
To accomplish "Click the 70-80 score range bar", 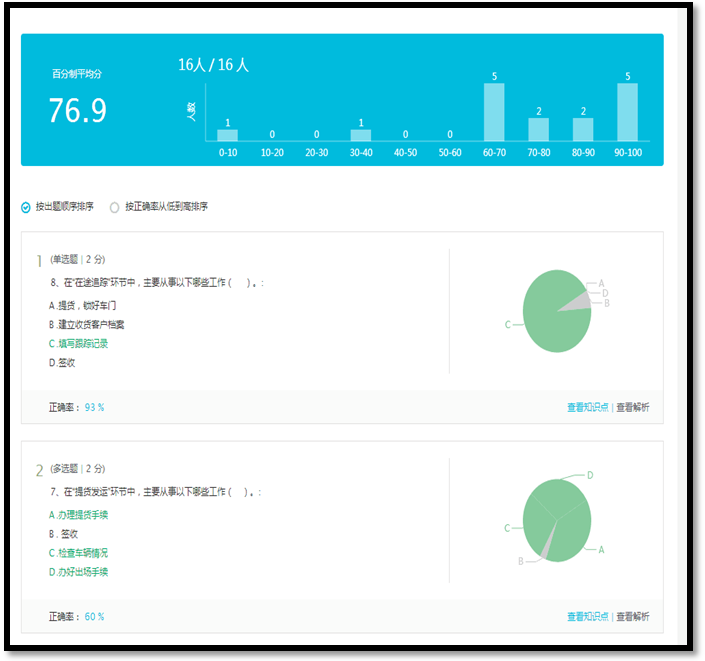I will tap(538, 129).
